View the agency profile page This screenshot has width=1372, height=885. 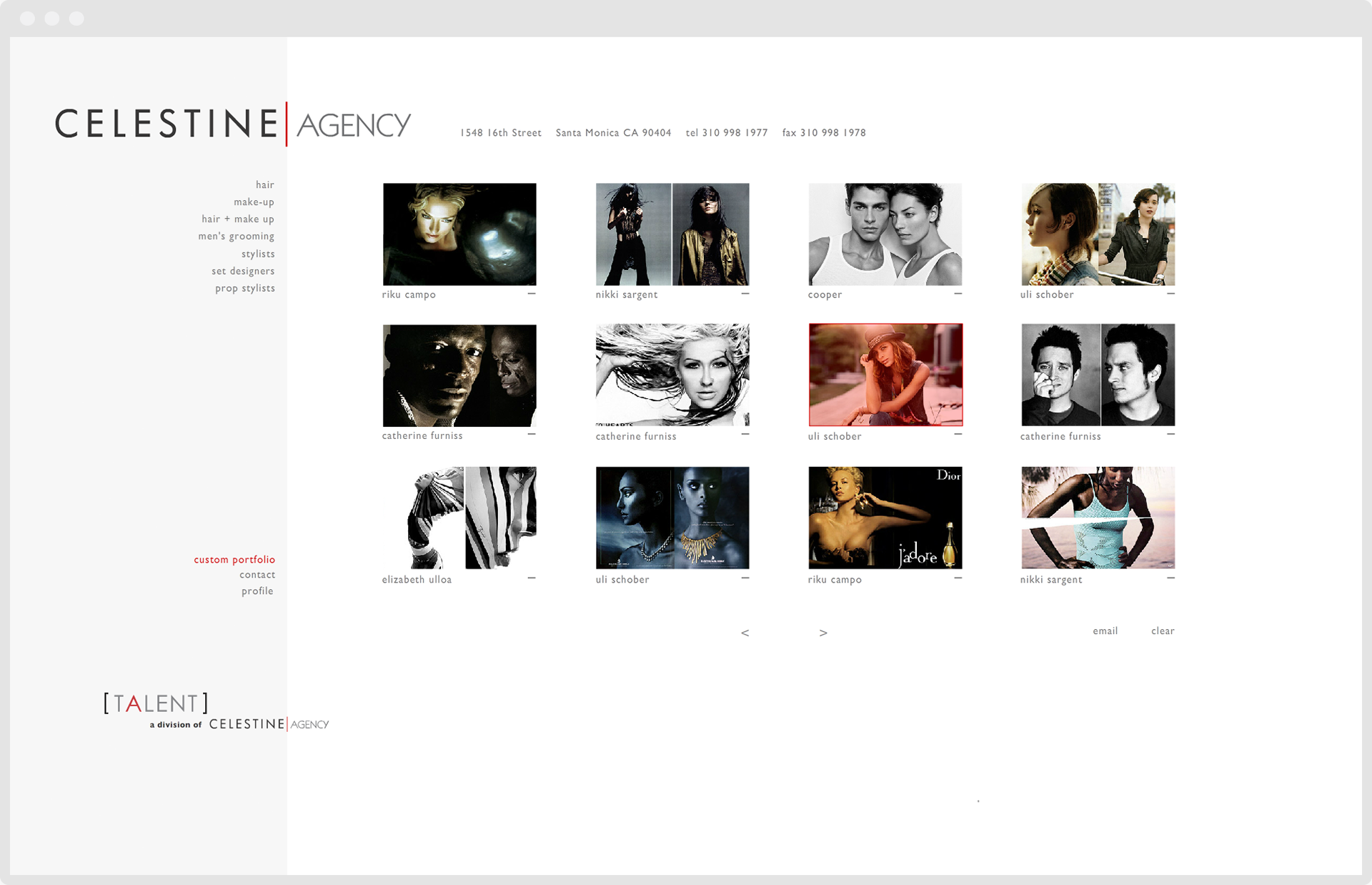[257, 591]
